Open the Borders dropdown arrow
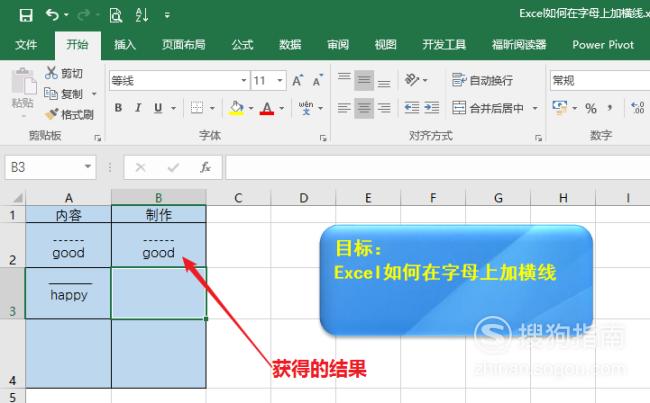Screen dimensions: 650x403 (212, 108)
